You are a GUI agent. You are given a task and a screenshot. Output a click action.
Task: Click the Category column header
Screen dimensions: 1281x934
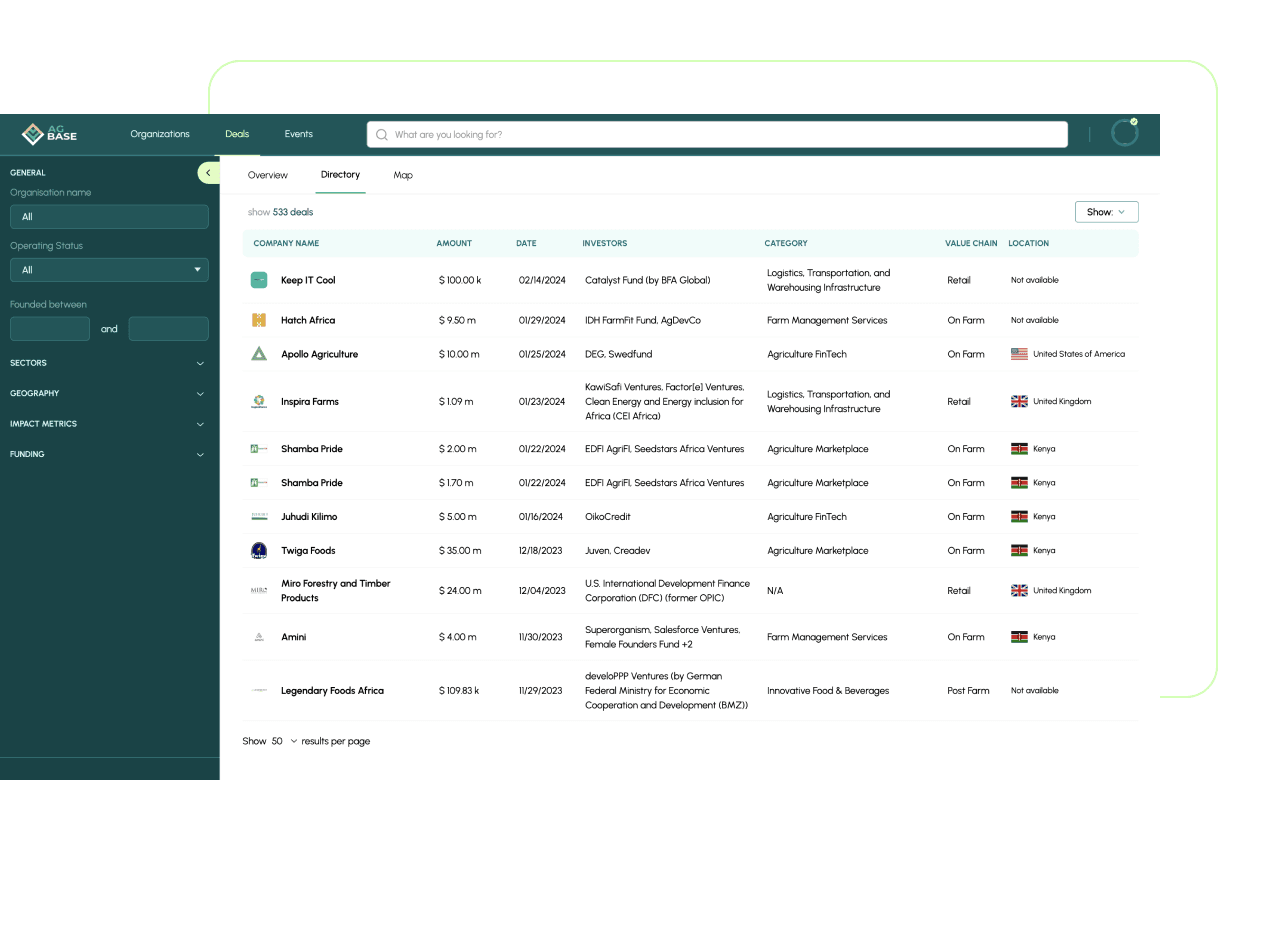[x=786, y=243]
